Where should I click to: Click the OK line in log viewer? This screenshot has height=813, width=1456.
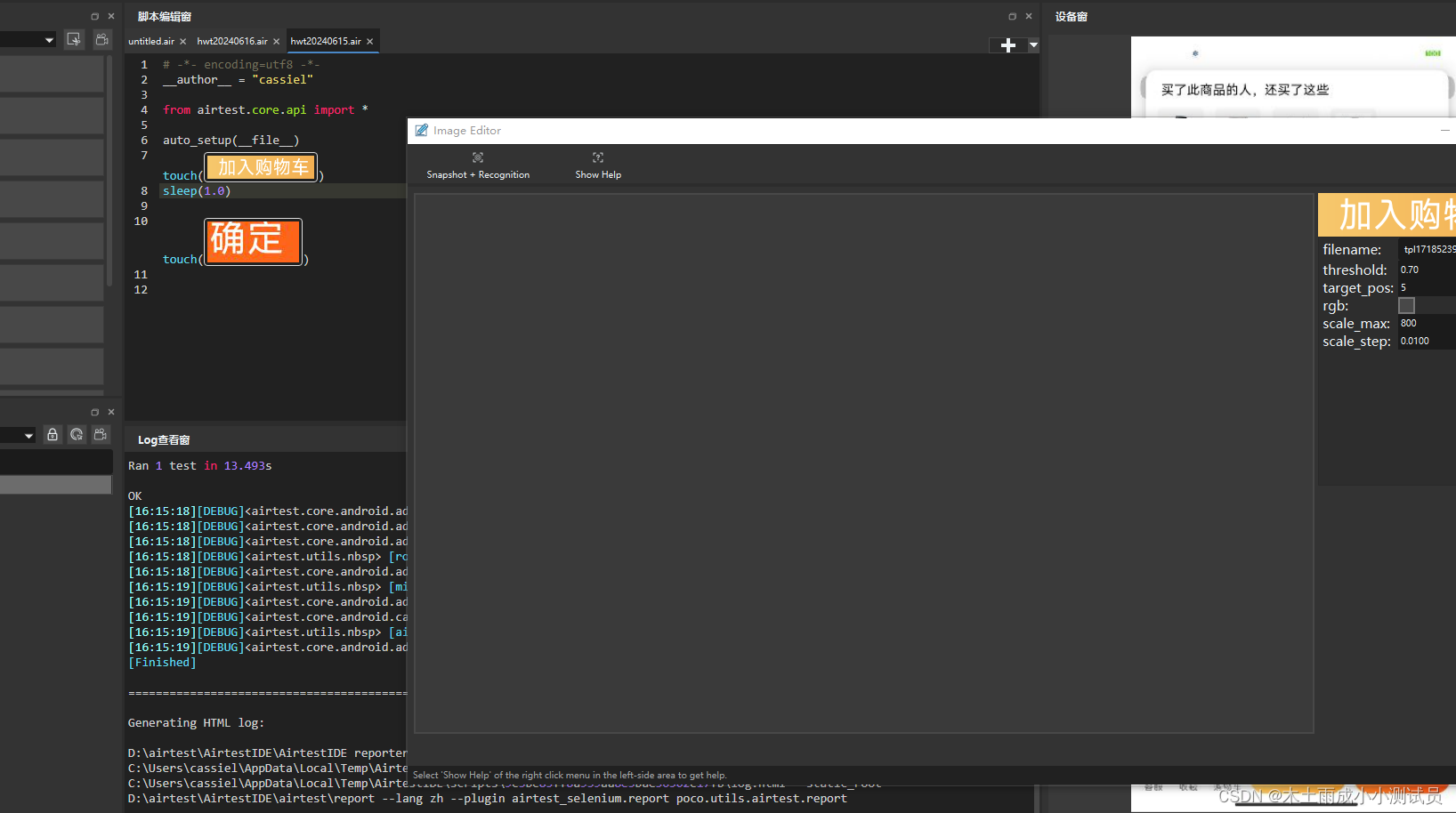coord(134,496)
